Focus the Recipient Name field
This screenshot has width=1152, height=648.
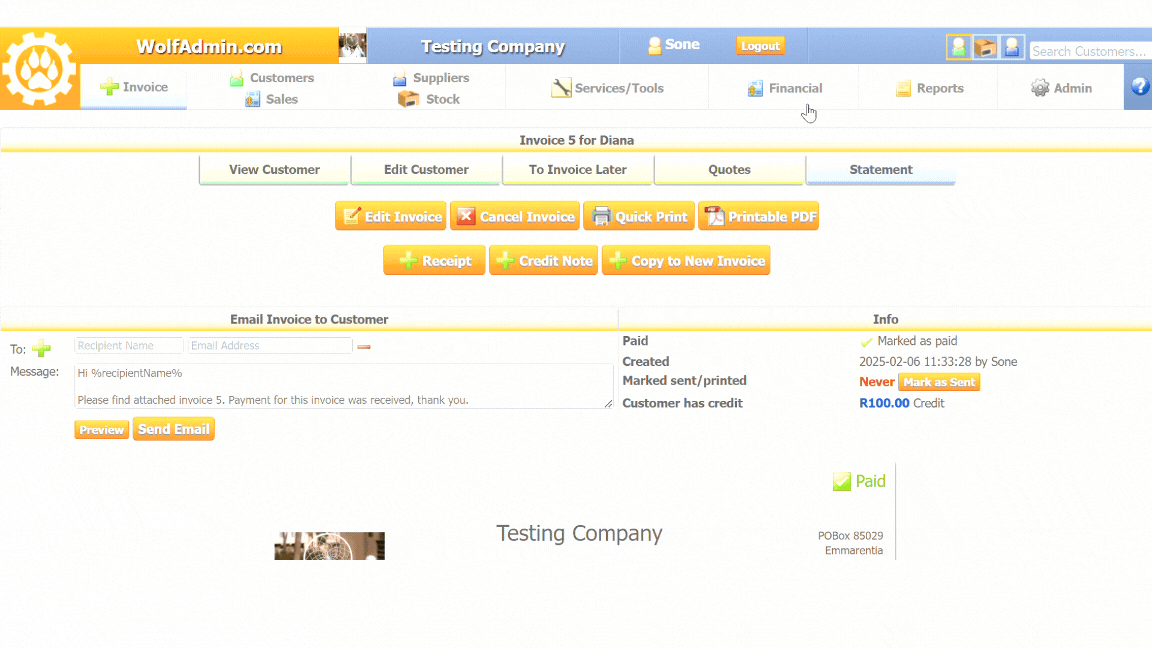(129, 345)
